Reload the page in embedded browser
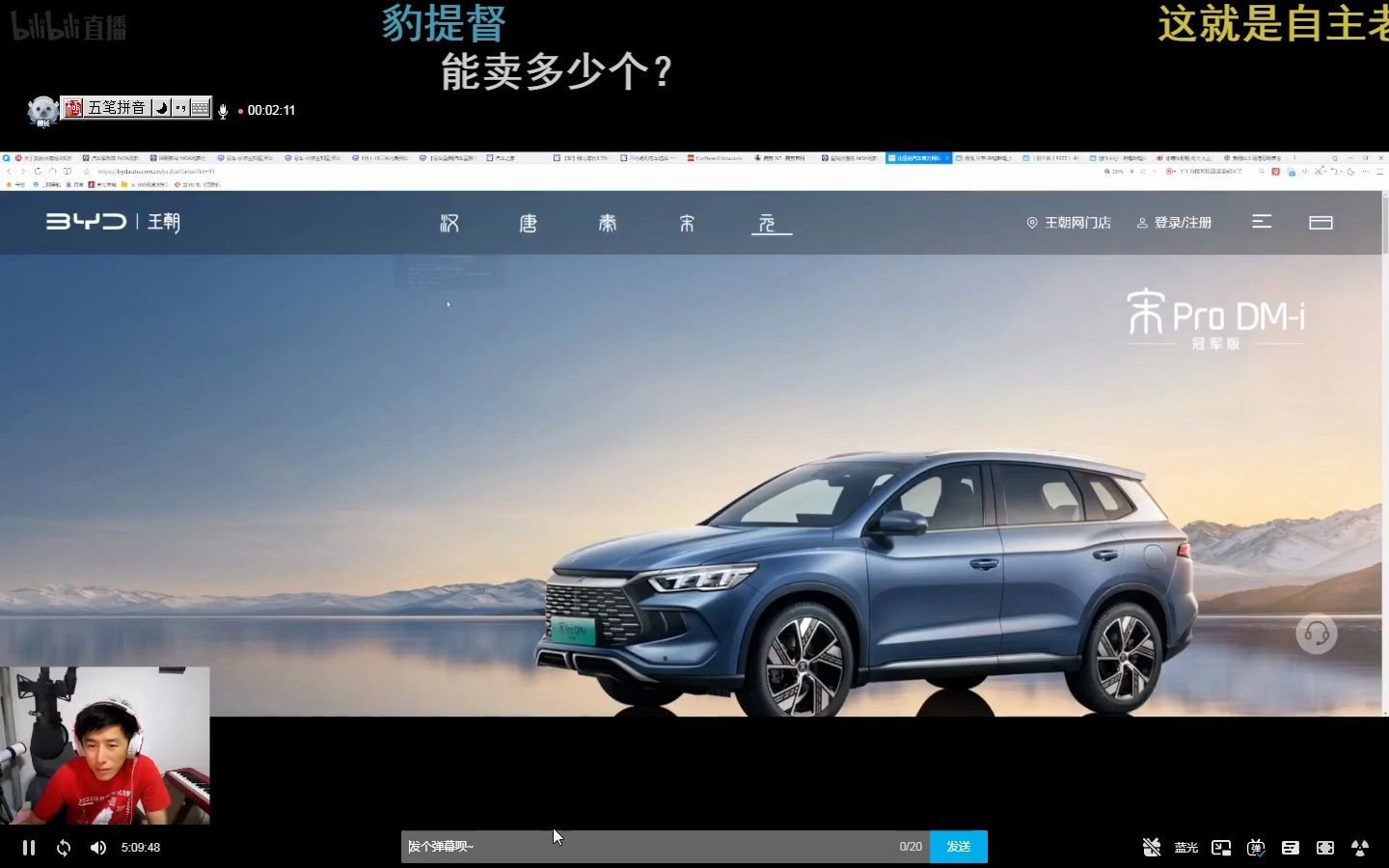The height and width of the screenshot is (868, 1389). tap(38, 171)
